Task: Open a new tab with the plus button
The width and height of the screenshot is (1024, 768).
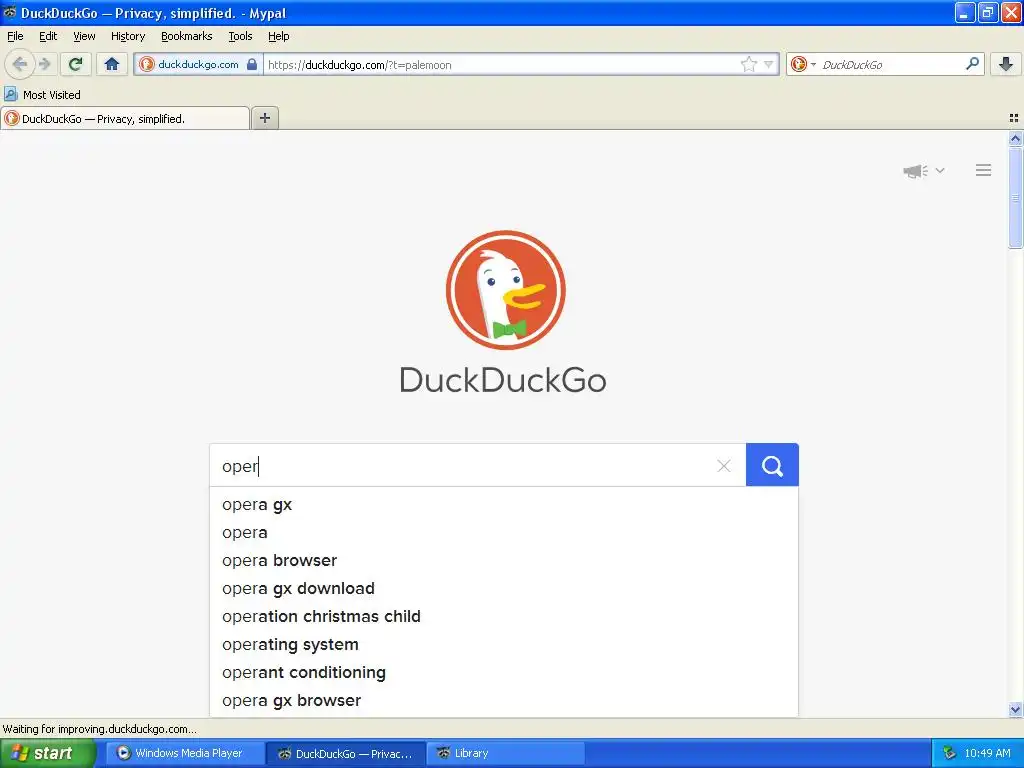Action: [264, 118]
